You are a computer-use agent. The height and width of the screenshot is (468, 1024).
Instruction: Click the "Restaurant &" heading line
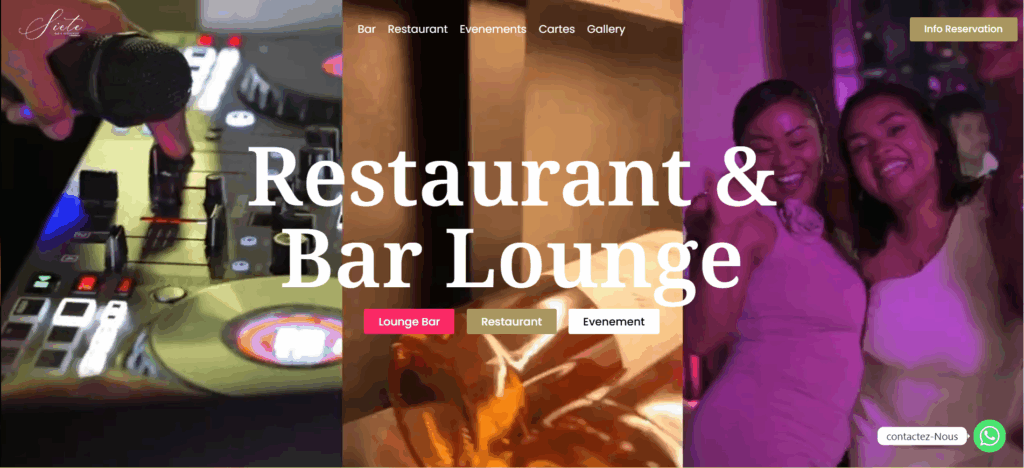(511, 176)
